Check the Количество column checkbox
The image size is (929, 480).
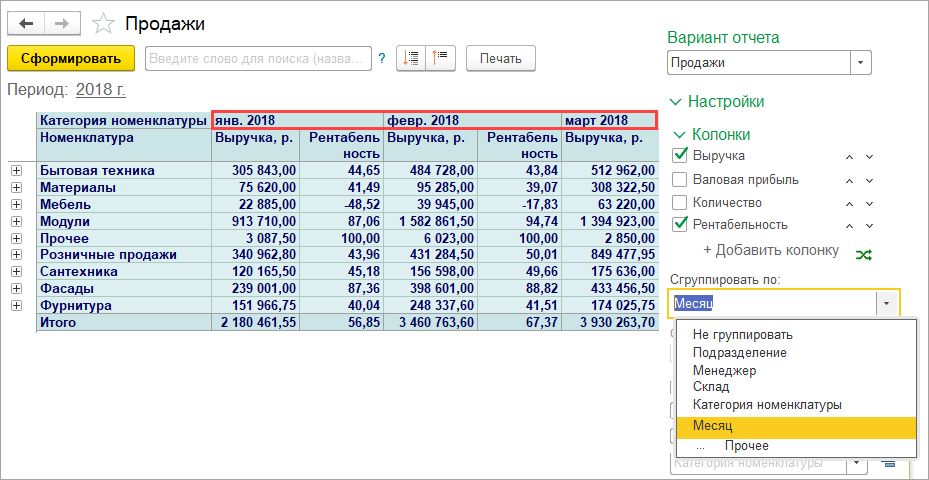pyautogui.click(x=680, y=202)
